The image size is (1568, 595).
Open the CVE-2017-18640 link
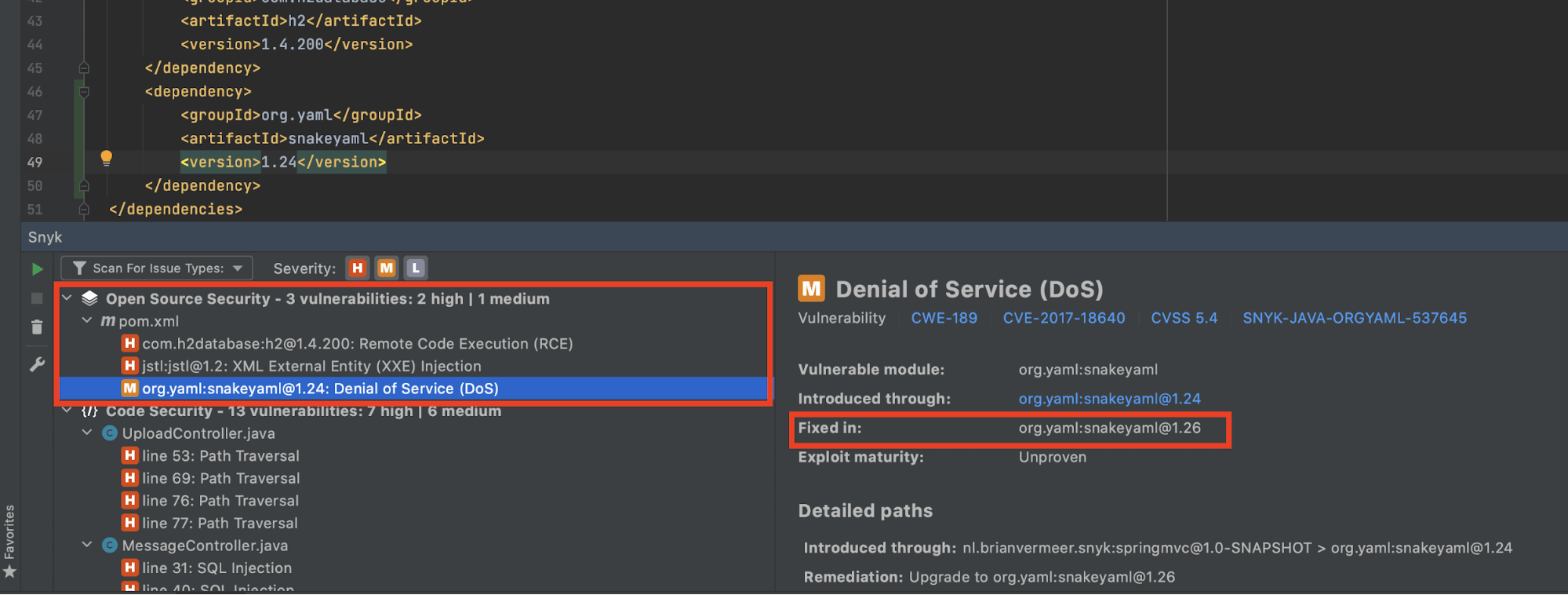click(1064, 318)
